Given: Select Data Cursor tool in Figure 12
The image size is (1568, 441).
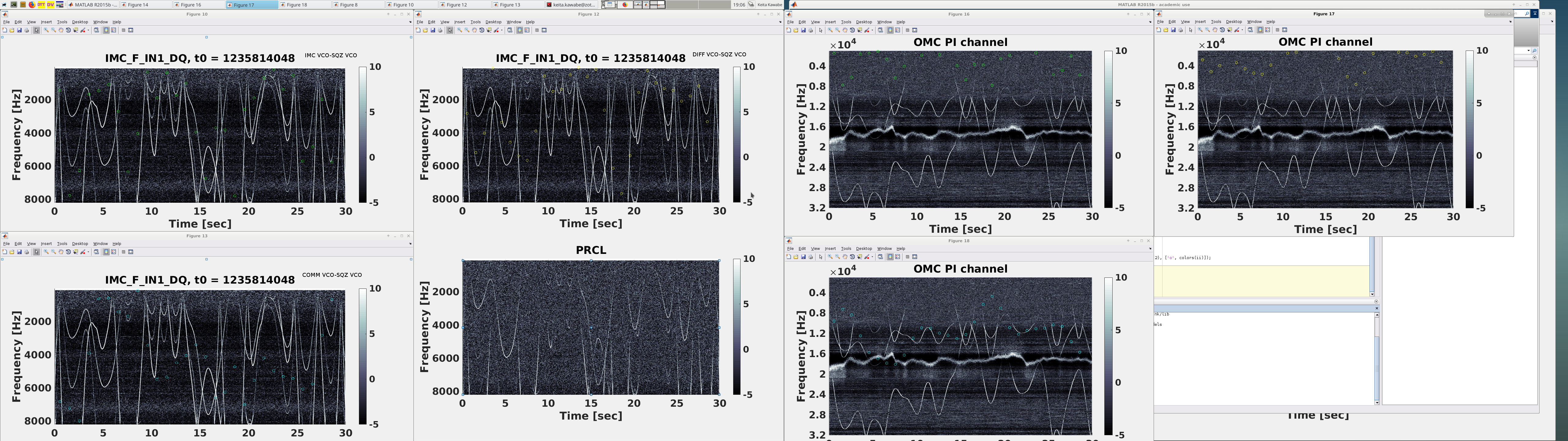Looking at the screenshot, I should tap(489, 30).
